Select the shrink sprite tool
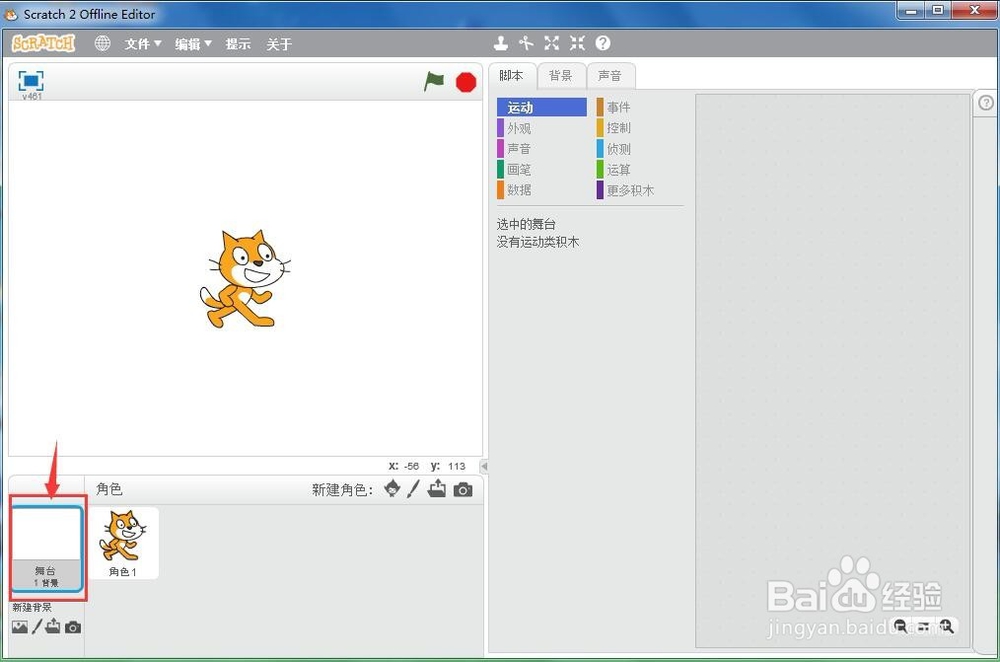This screenshot has width=1000, height=662. coord(577,43)
